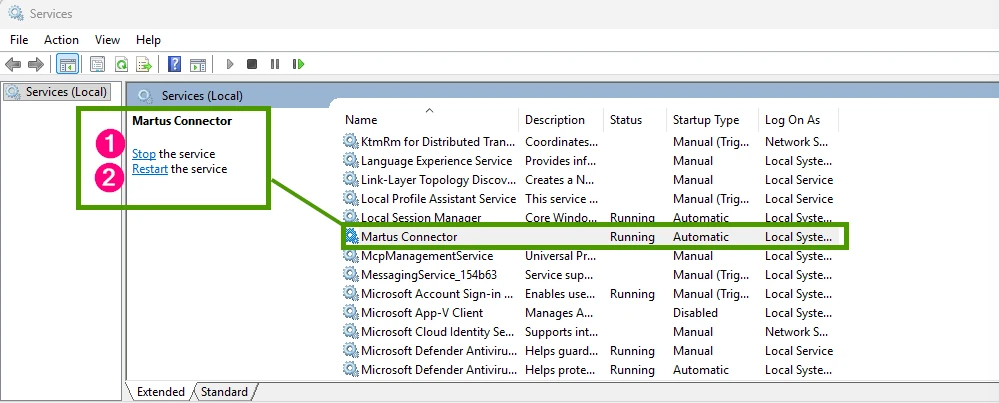Open the Properties toolbar icon
Screen dimensions: 999x403
(x=97, y=64)
